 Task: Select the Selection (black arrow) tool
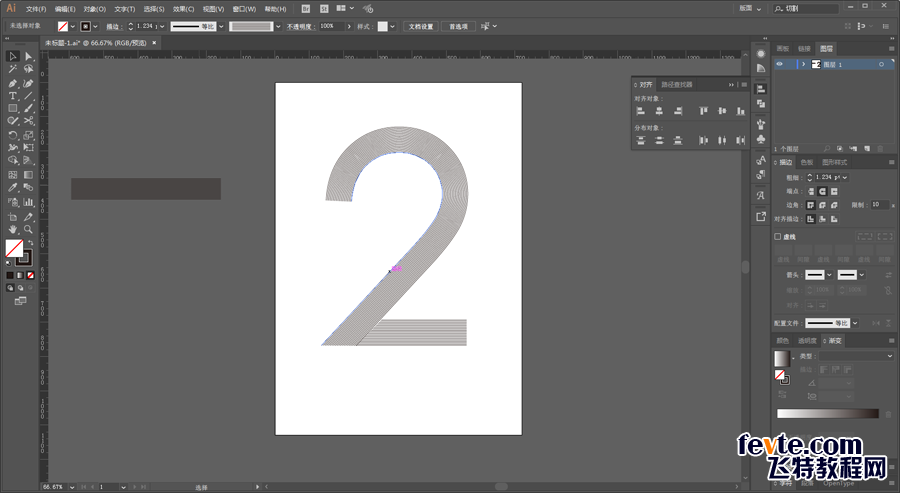[13, 56]
